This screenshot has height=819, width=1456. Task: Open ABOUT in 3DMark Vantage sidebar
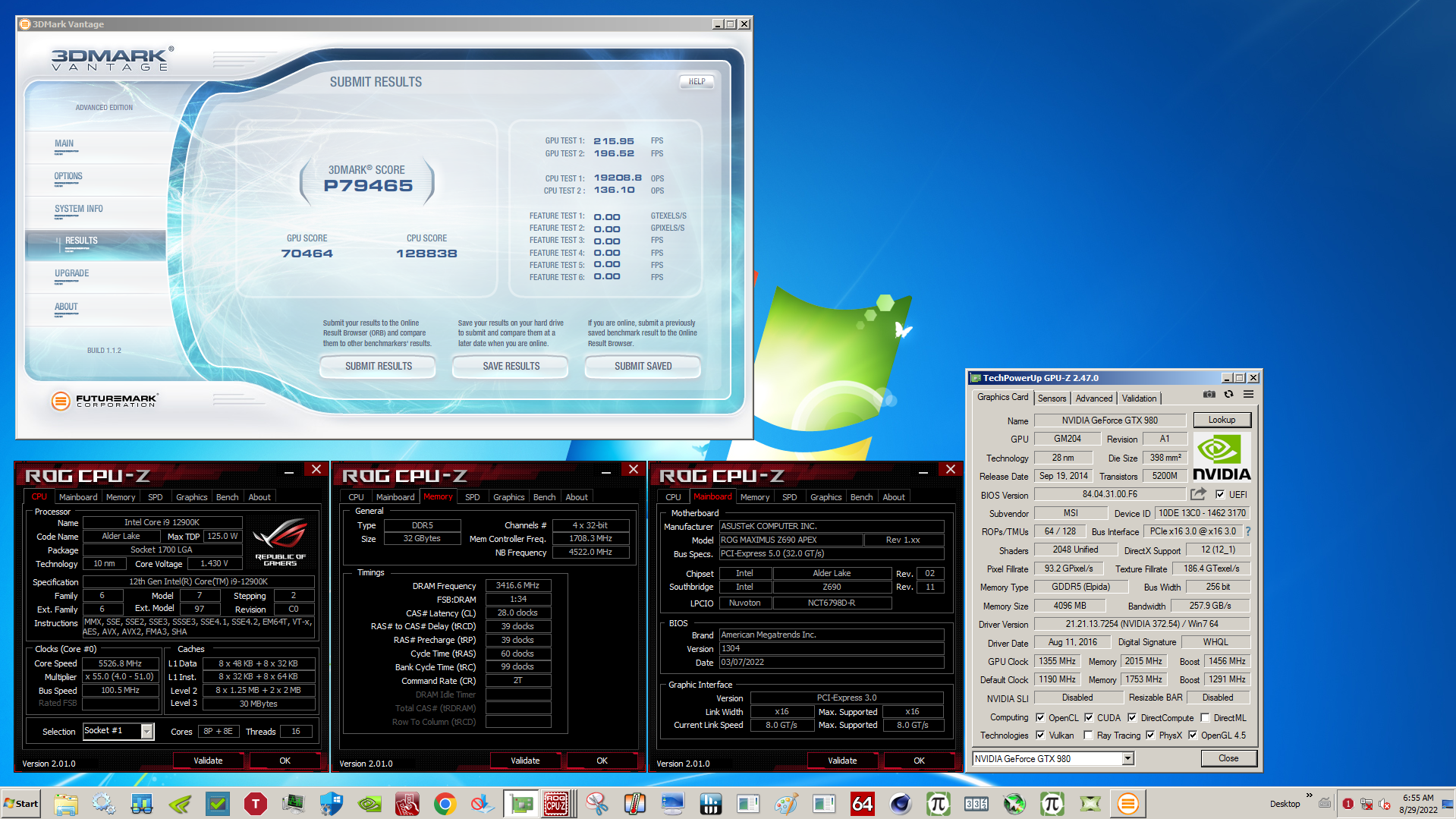click(x=66, y=307)
